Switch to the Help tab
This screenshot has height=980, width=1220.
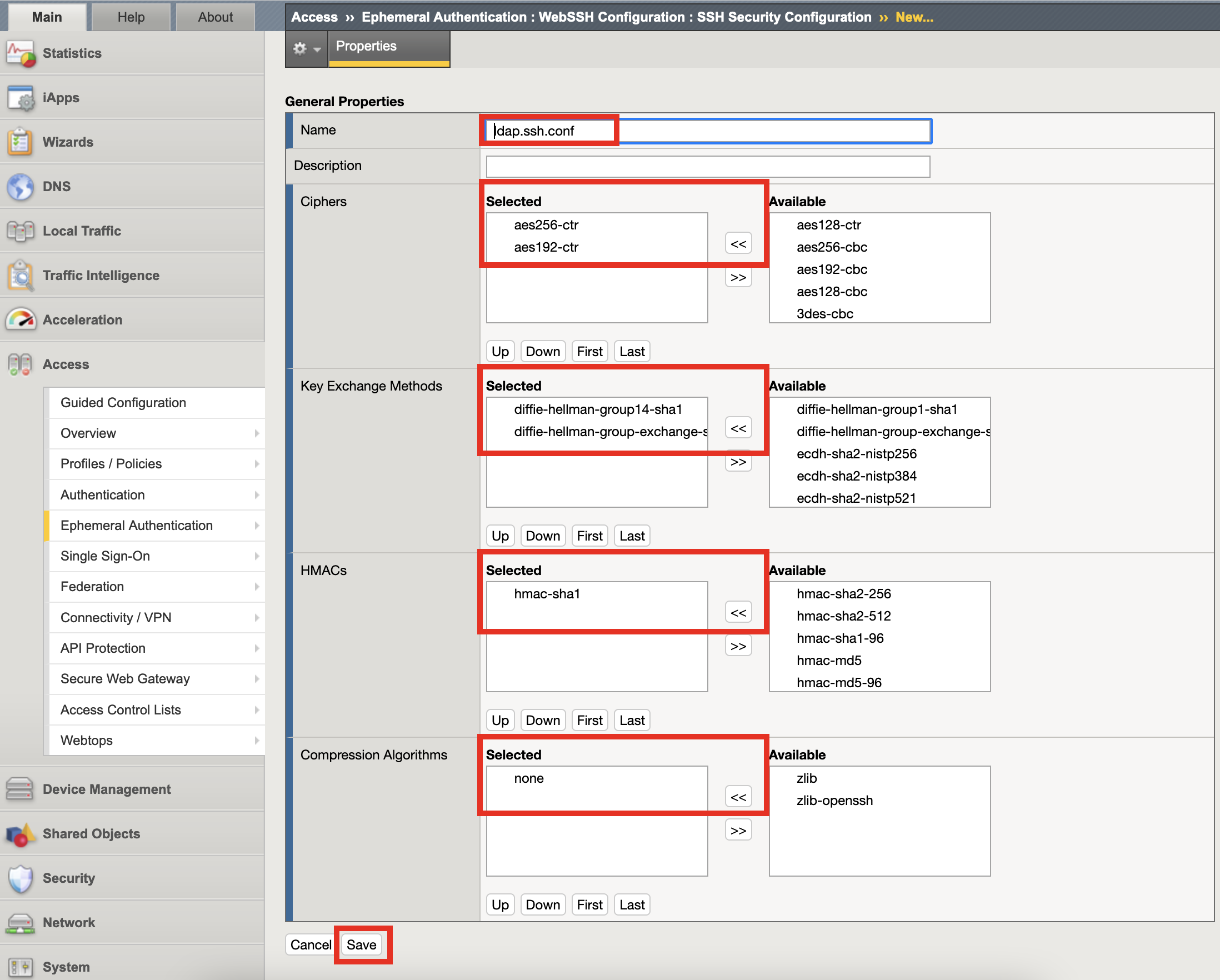click(131, 17)
